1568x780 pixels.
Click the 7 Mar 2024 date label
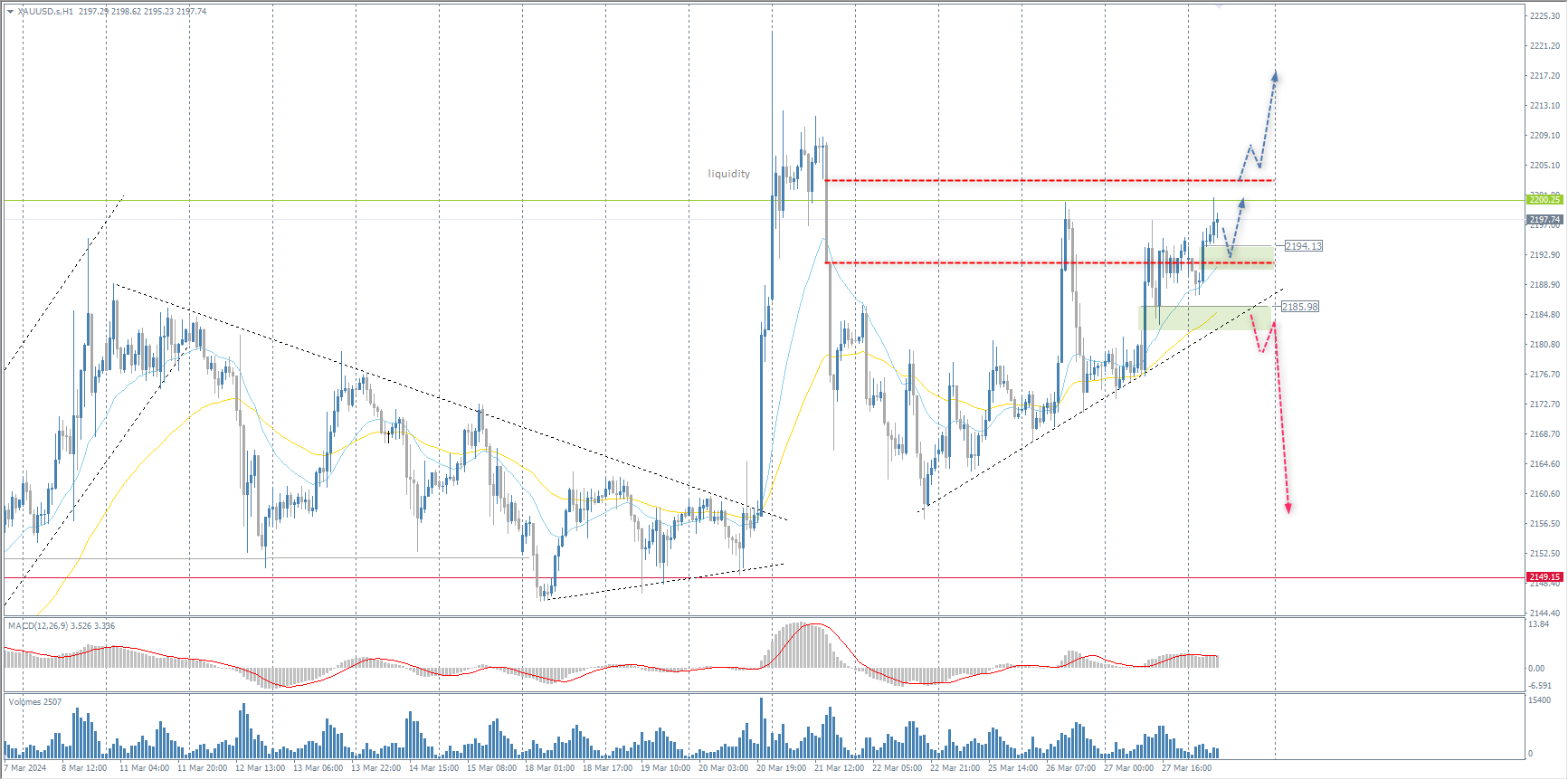25,768
